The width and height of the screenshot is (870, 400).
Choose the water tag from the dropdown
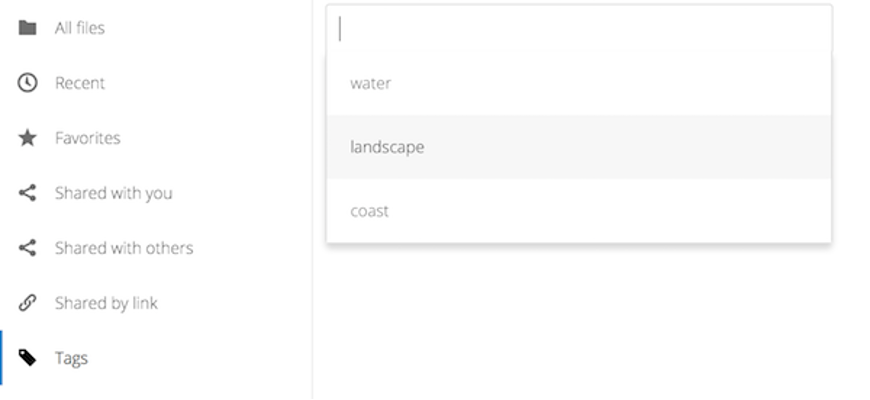click(x=371, y=83)
